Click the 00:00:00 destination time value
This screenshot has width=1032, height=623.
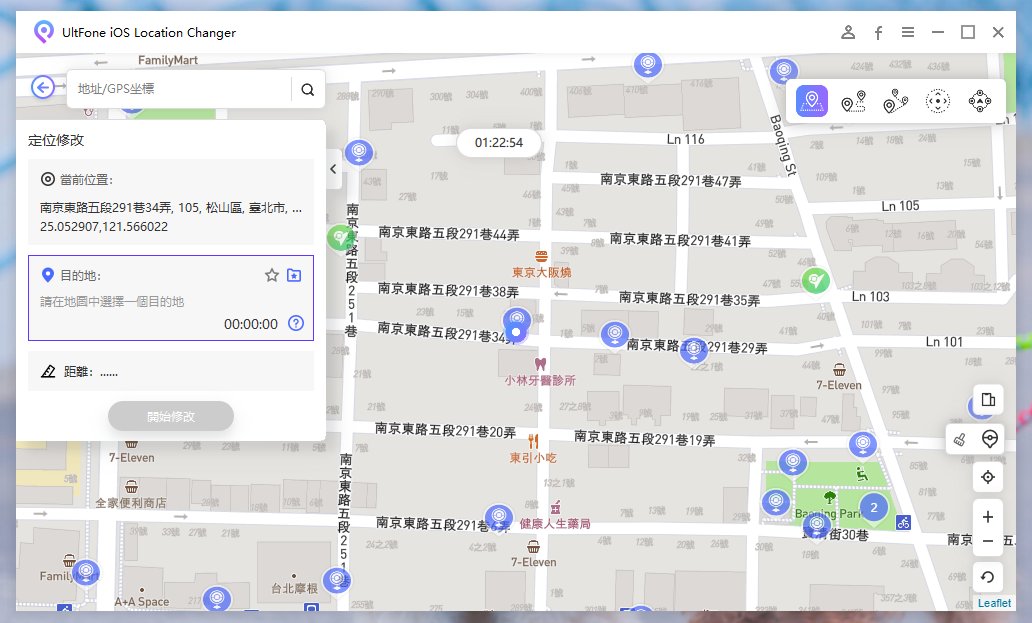(251, 324)
